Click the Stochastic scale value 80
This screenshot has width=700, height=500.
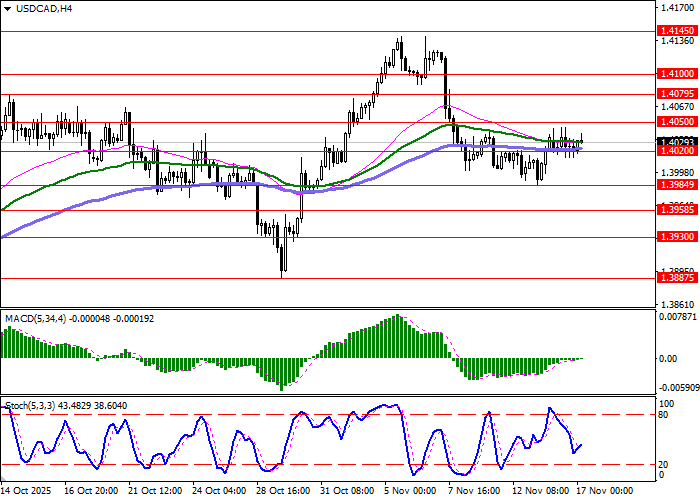(x=664, y=416)
